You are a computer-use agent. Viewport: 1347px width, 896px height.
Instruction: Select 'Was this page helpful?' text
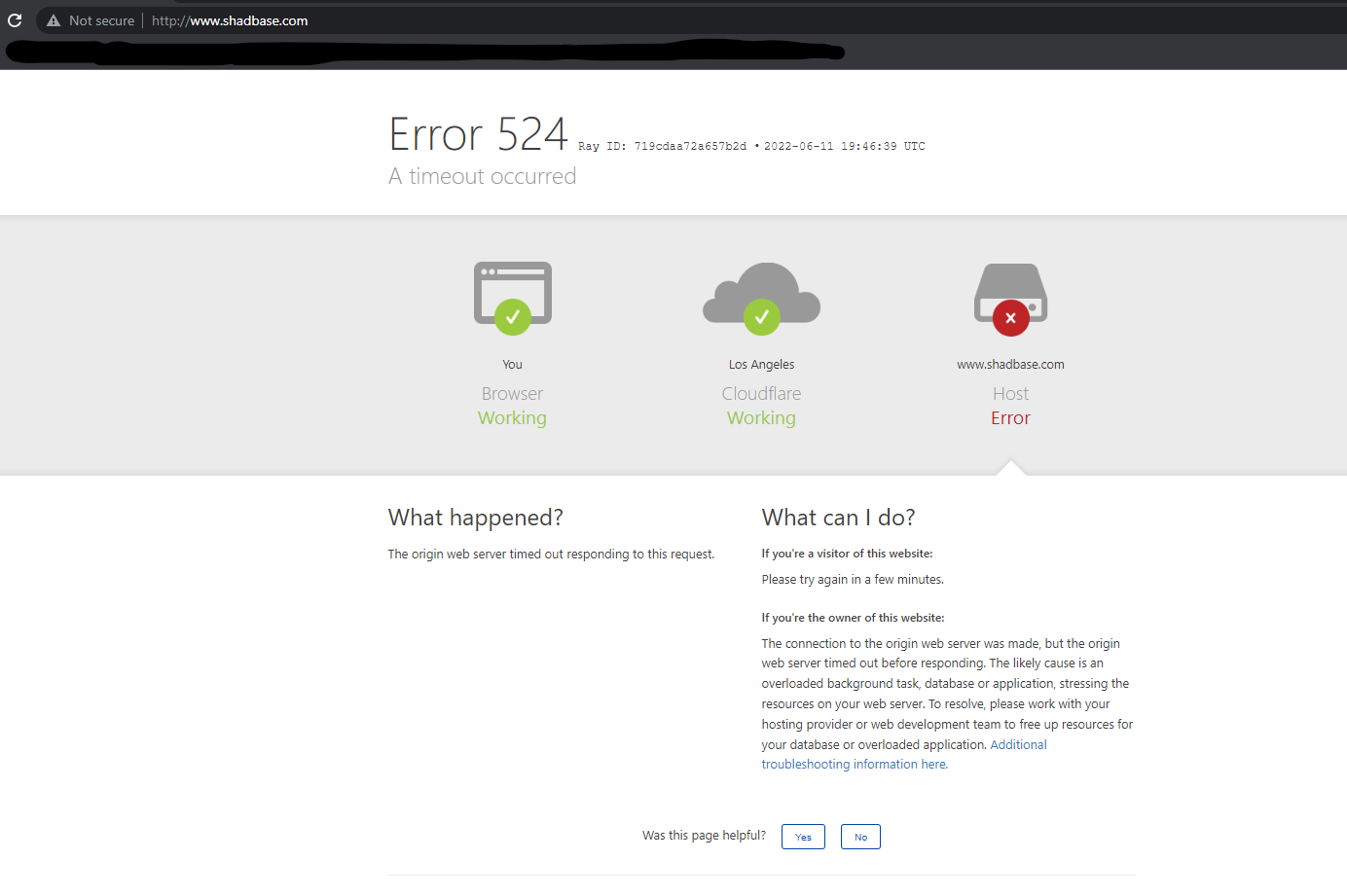tap(704, 836)
